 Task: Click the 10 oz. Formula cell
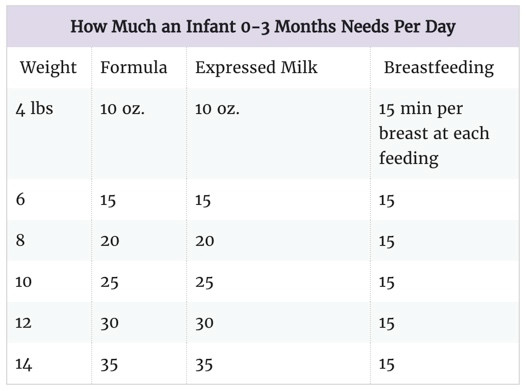click(122, 109)
